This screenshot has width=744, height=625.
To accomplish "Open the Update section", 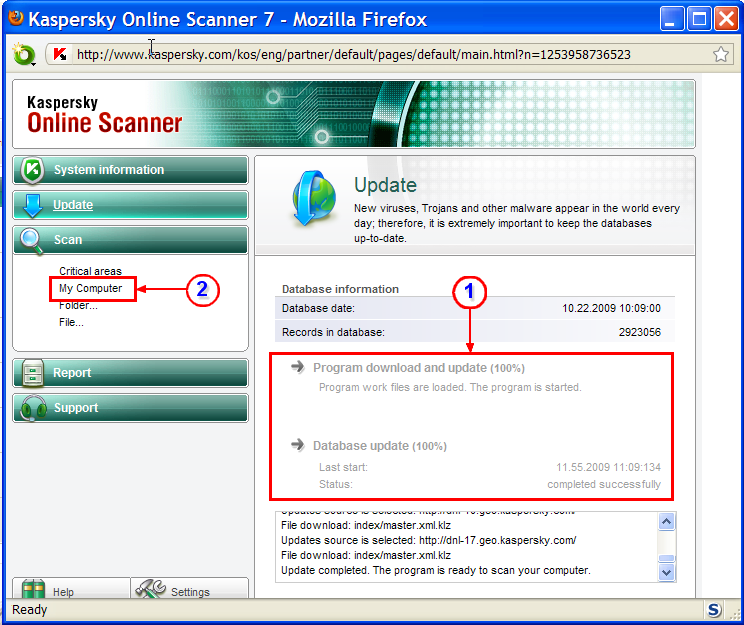I will pos(130,205).
